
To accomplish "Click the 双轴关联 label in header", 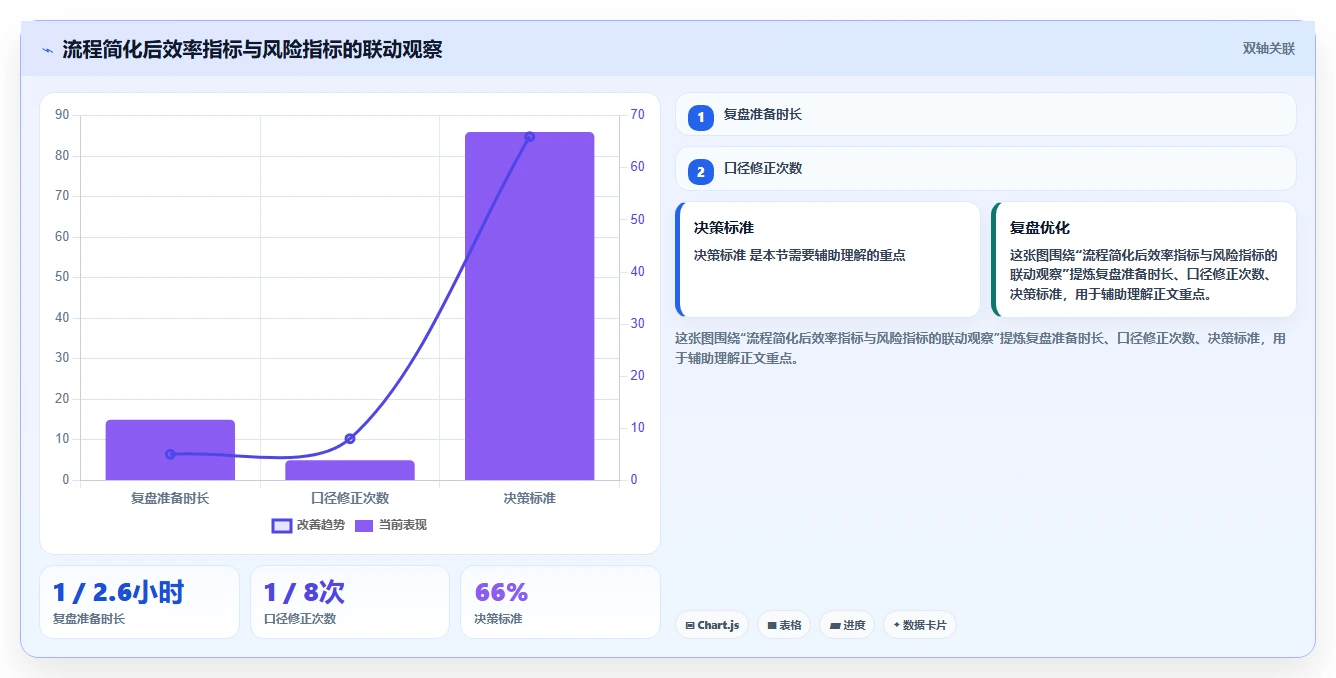I will point(1268,49).
